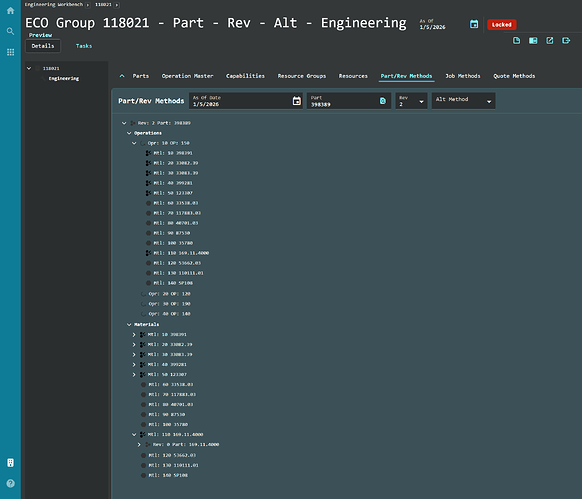Open the Tasks tab
Screen dimensions: 582x499
[84, 46]
